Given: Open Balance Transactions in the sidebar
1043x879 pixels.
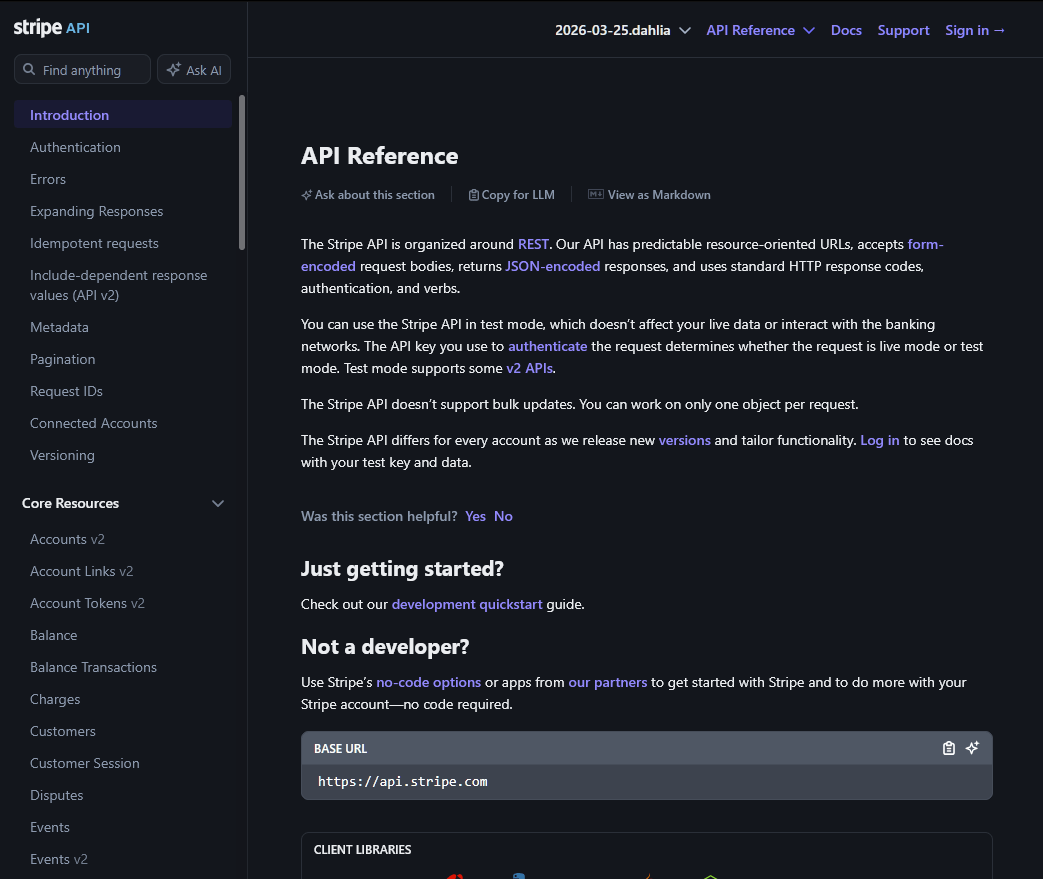Looking at the screenshot, I should (94, 667).
